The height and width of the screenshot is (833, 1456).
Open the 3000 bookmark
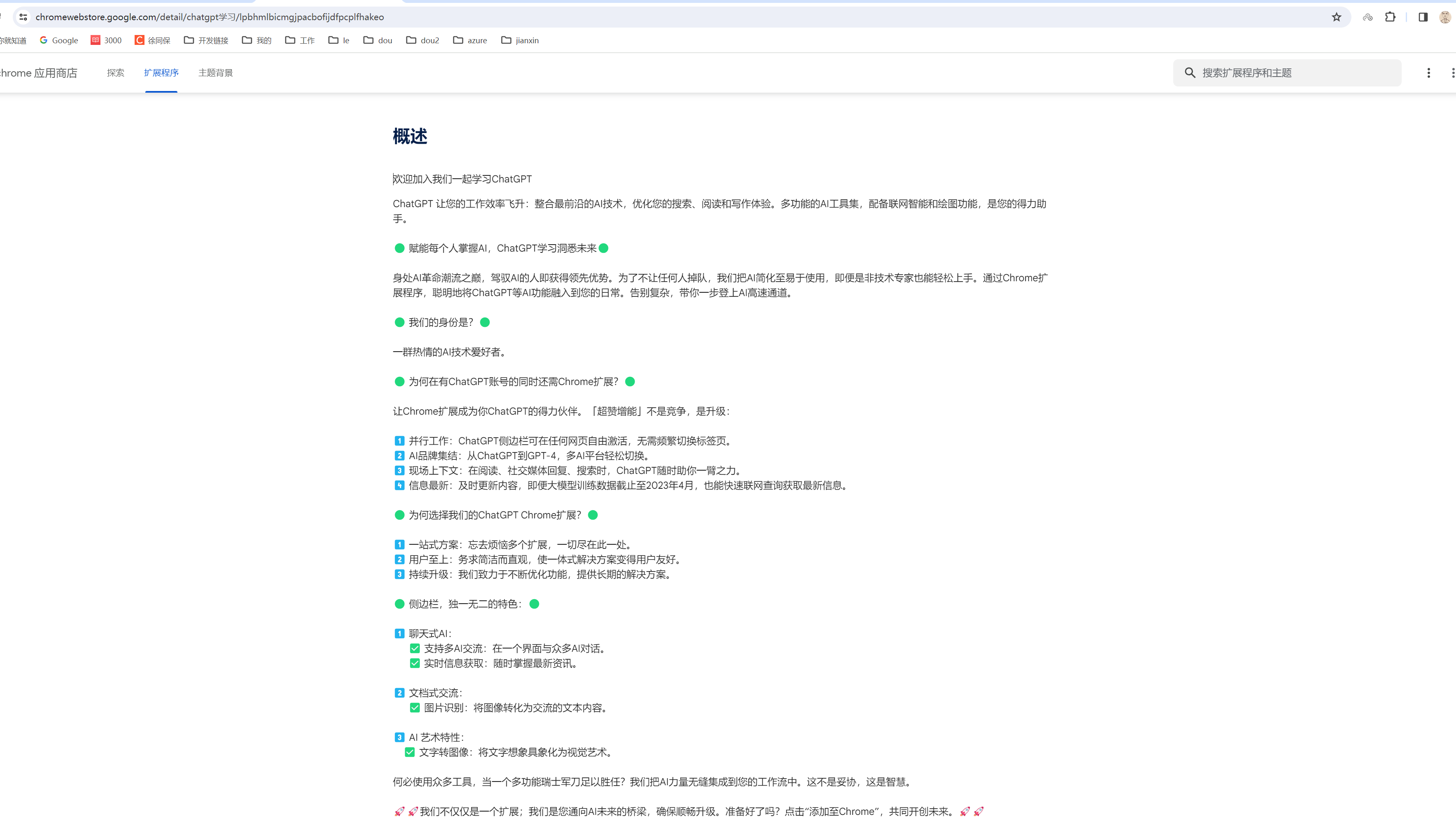(106, 40)
